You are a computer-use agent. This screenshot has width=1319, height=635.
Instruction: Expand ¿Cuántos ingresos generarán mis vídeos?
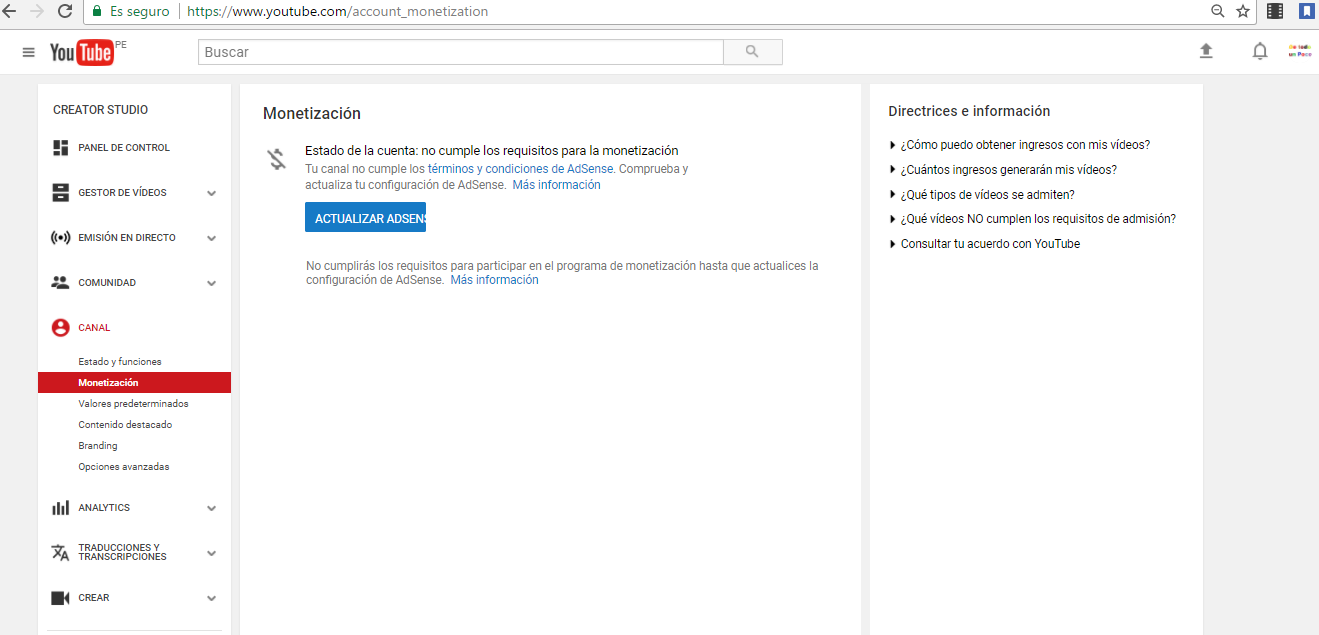tap(1003, 170)
